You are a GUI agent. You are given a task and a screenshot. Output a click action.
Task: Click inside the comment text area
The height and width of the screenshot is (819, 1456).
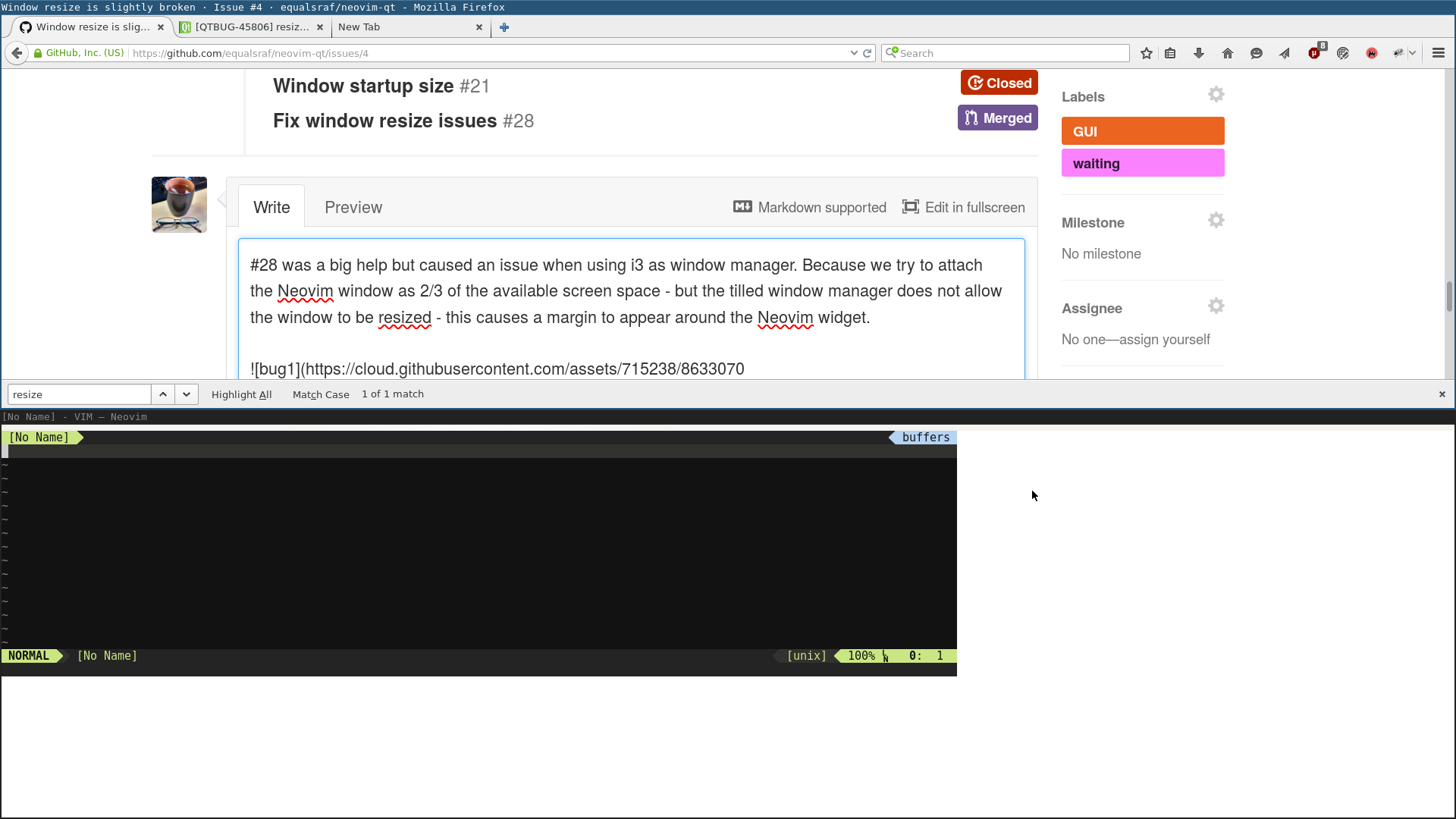[x=631, y=309]
